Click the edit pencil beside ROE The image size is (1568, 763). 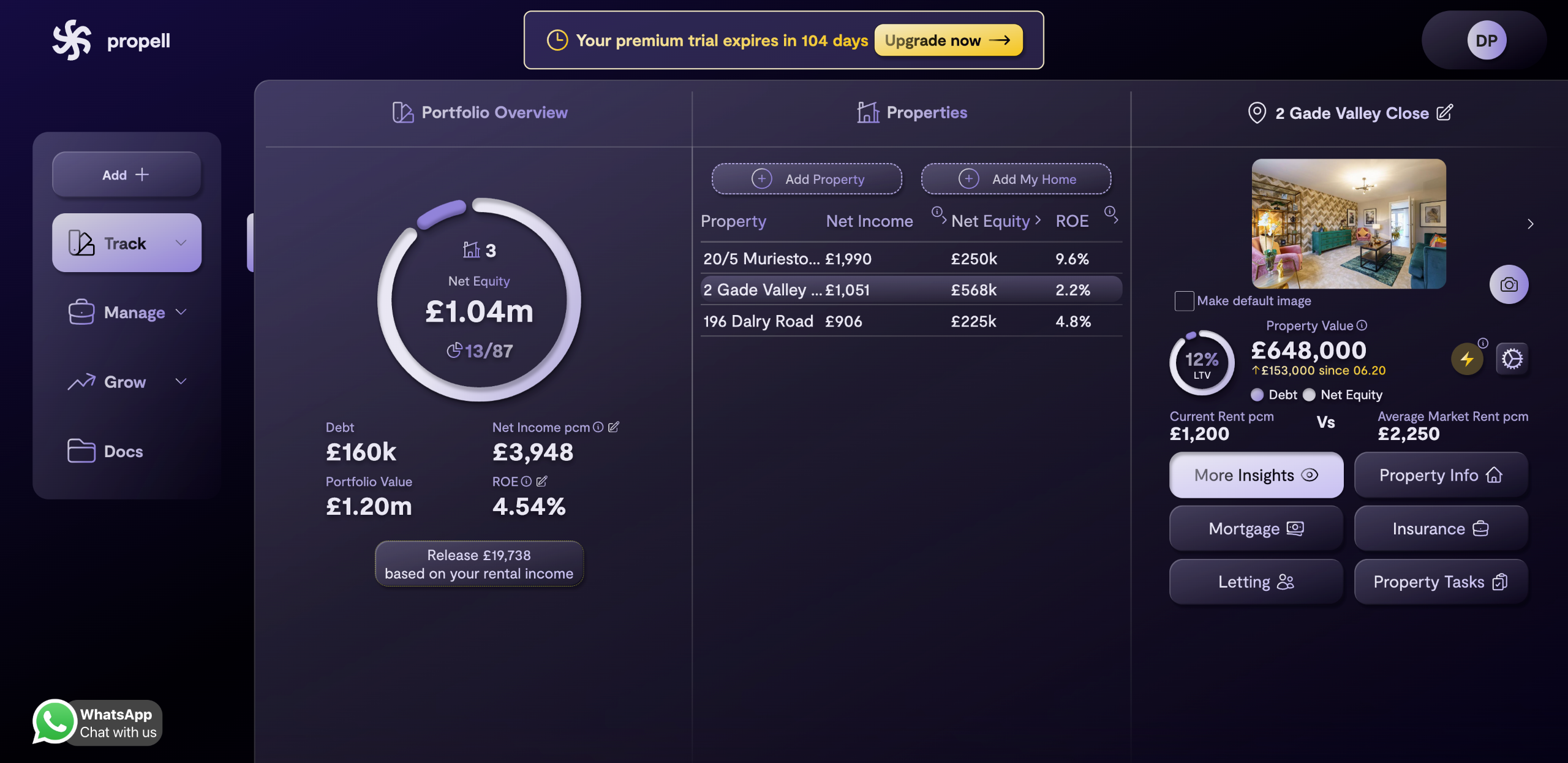(x=541, y=482)
